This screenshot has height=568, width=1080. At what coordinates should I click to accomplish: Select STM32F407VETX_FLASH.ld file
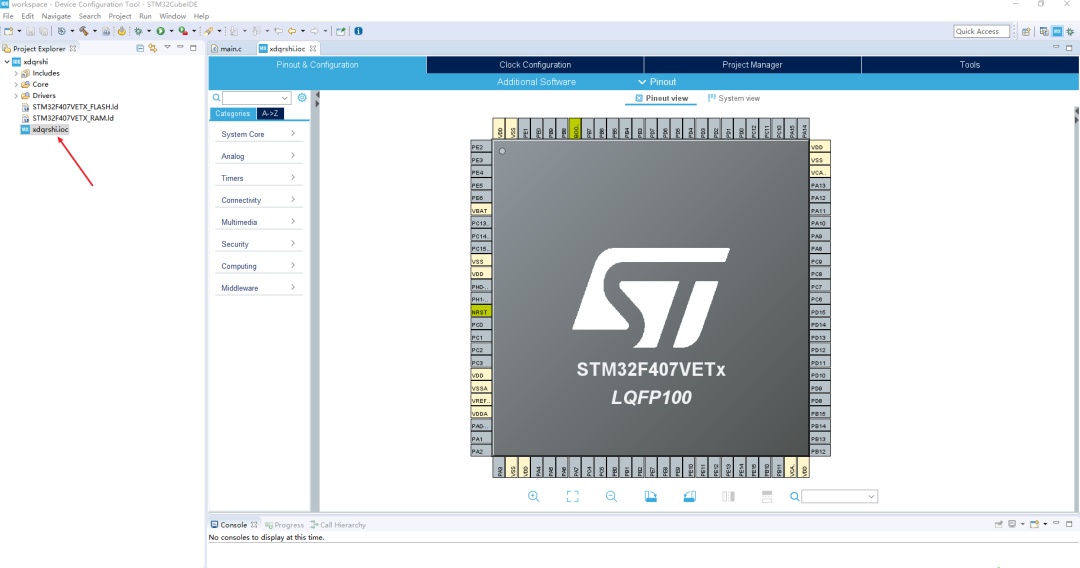click(x=75, y=107)
